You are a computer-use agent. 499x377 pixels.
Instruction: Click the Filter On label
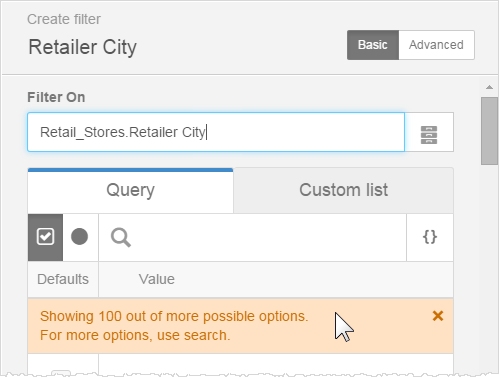56,97
